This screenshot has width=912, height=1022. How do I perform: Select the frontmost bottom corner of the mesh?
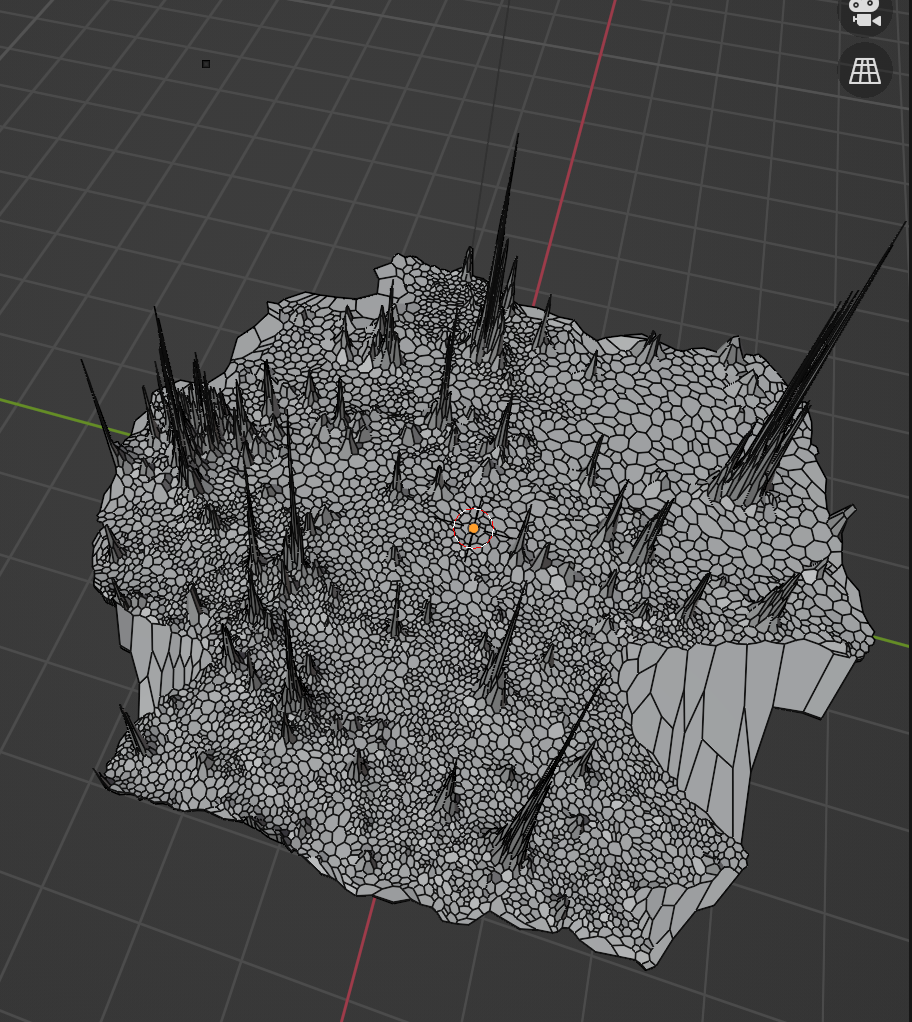(x=648, y=964)
